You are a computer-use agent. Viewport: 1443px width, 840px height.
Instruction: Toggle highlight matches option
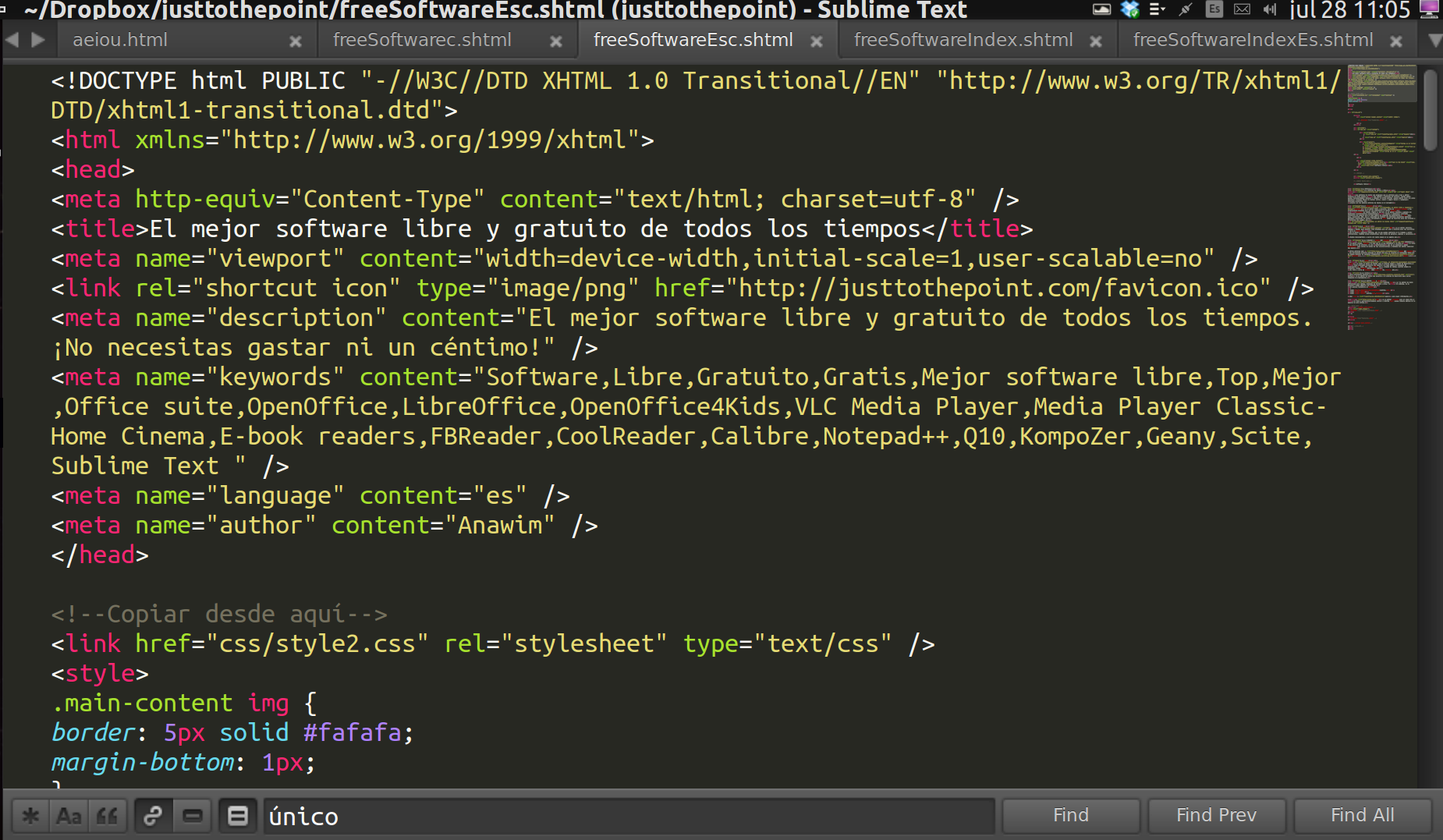pyautogui.click(x=238, y=816)
